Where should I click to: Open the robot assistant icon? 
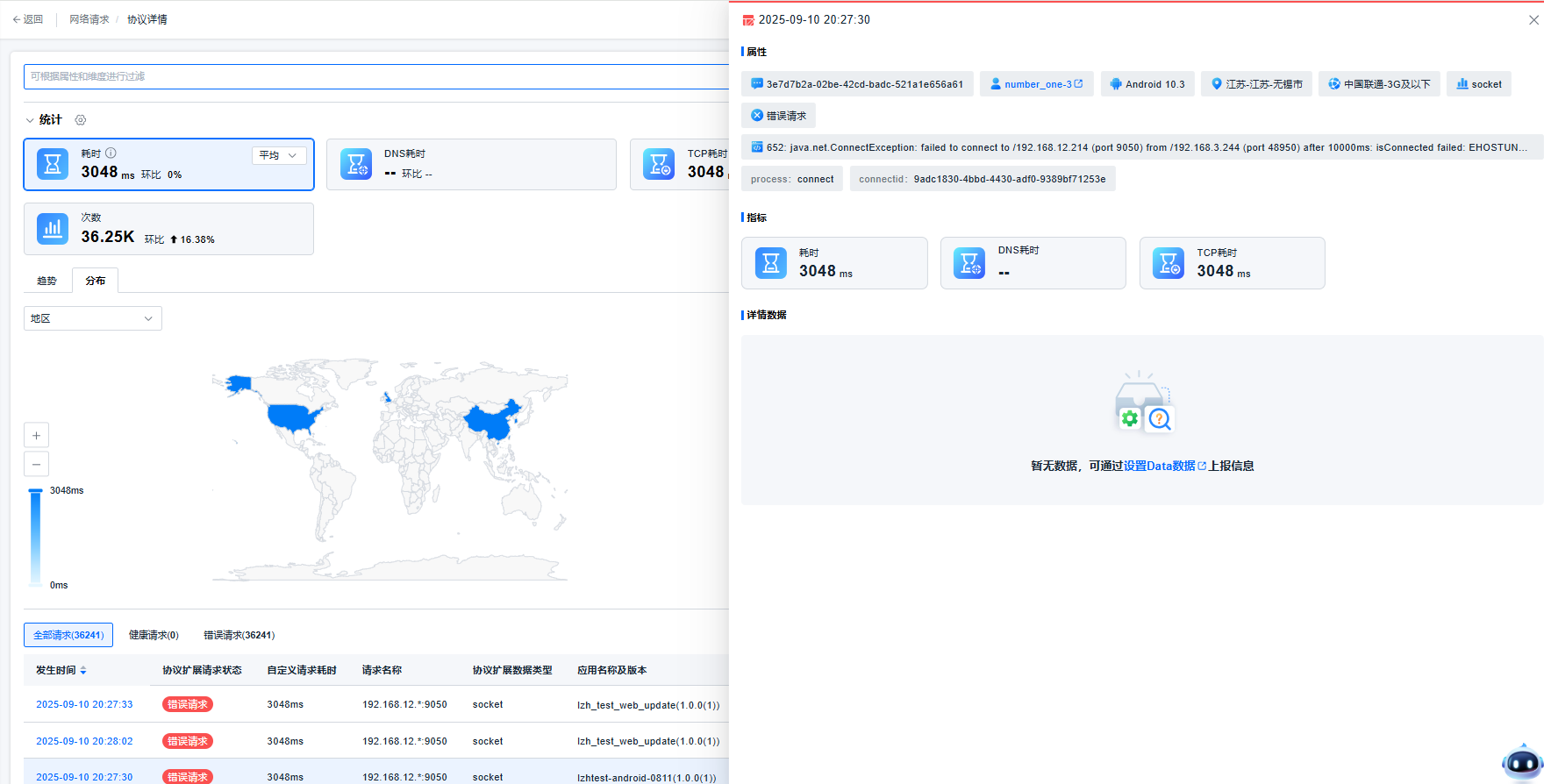1521,762
